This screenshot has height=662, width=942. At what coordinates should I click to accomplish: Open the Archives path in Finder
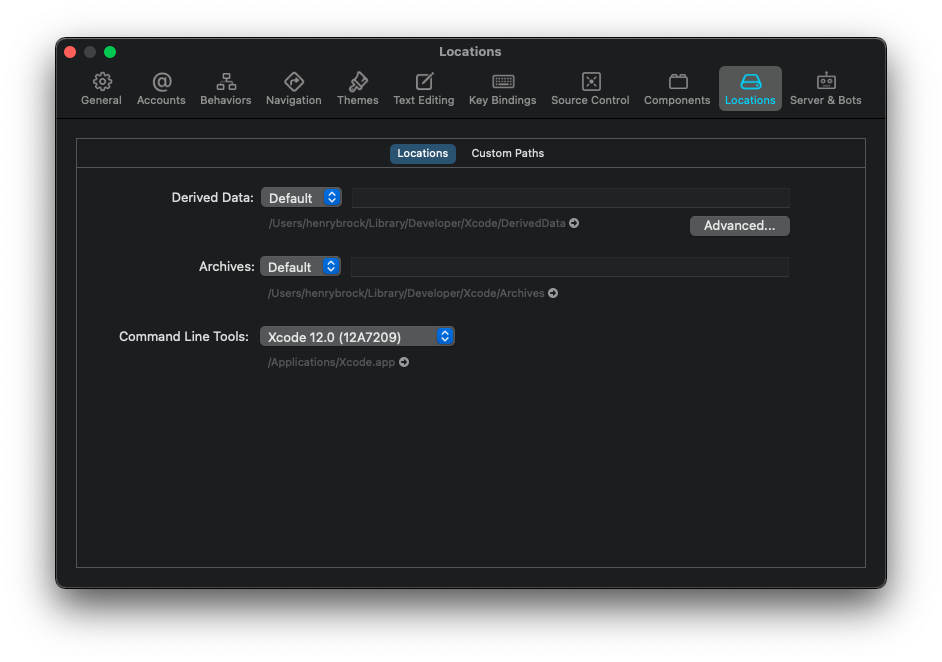(553, 293)
